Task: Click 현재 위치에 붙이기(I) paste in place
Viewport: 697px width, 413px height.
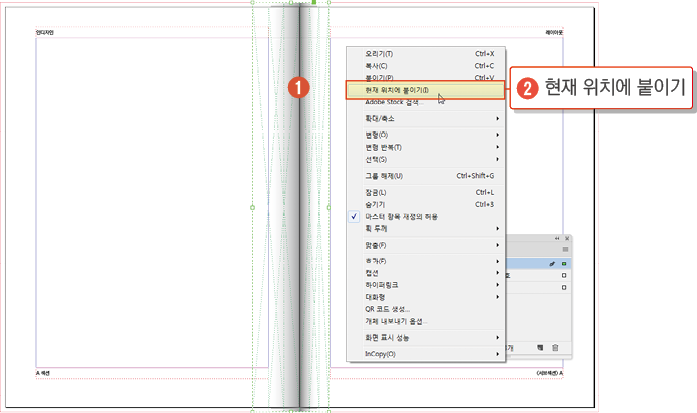Action: 426,90
